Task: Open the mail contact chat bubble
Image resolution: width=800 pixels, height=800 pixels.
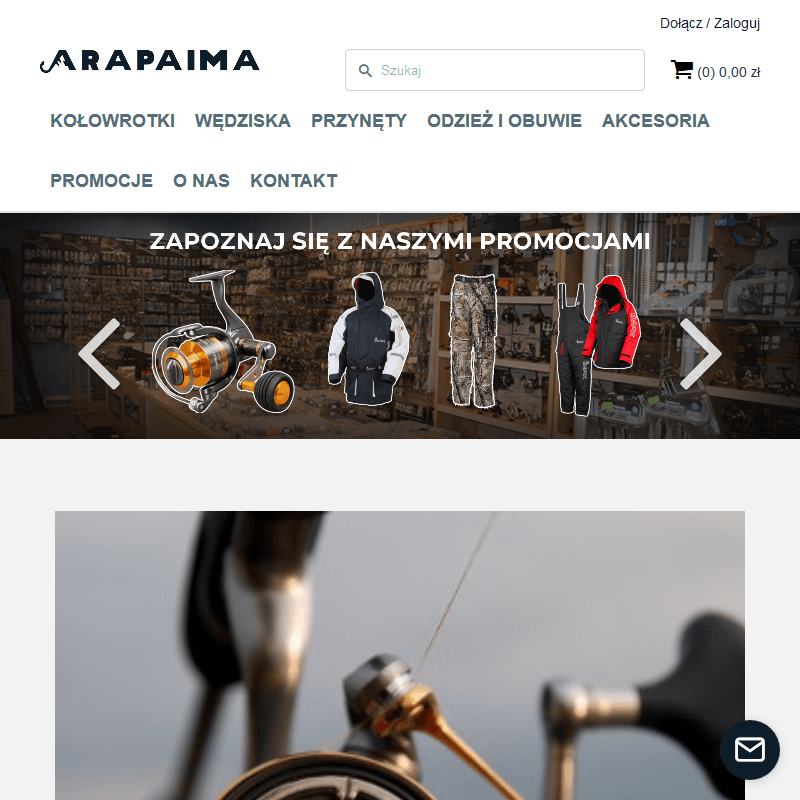Action: [749, 749]
